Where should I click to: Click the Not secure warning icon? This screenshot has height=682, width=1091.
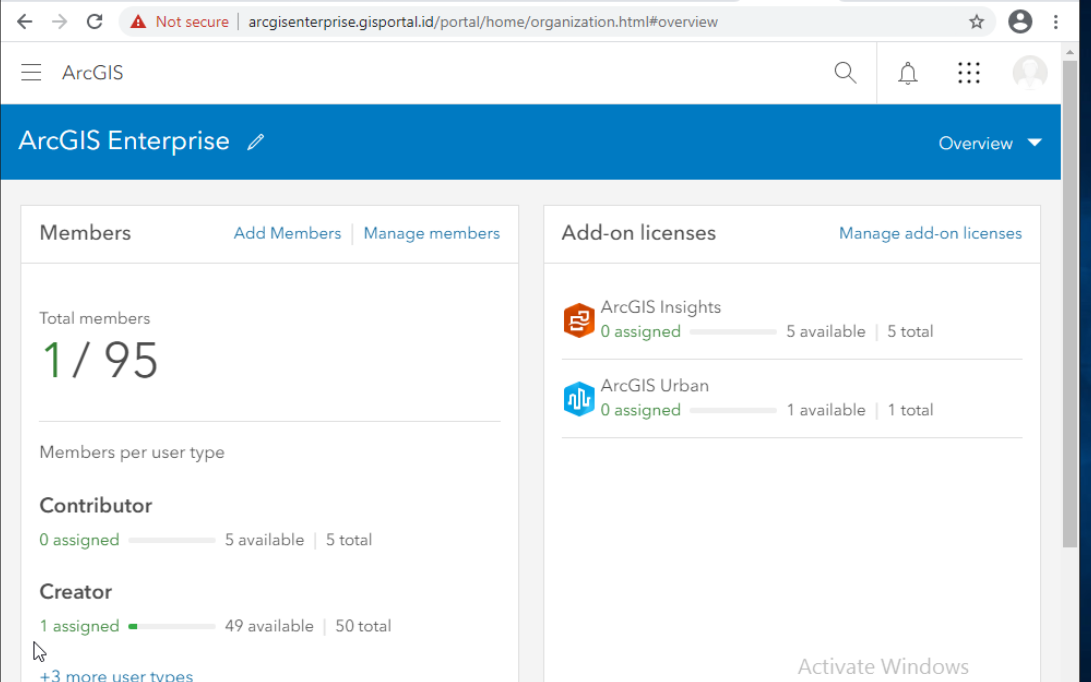point(138,22)
